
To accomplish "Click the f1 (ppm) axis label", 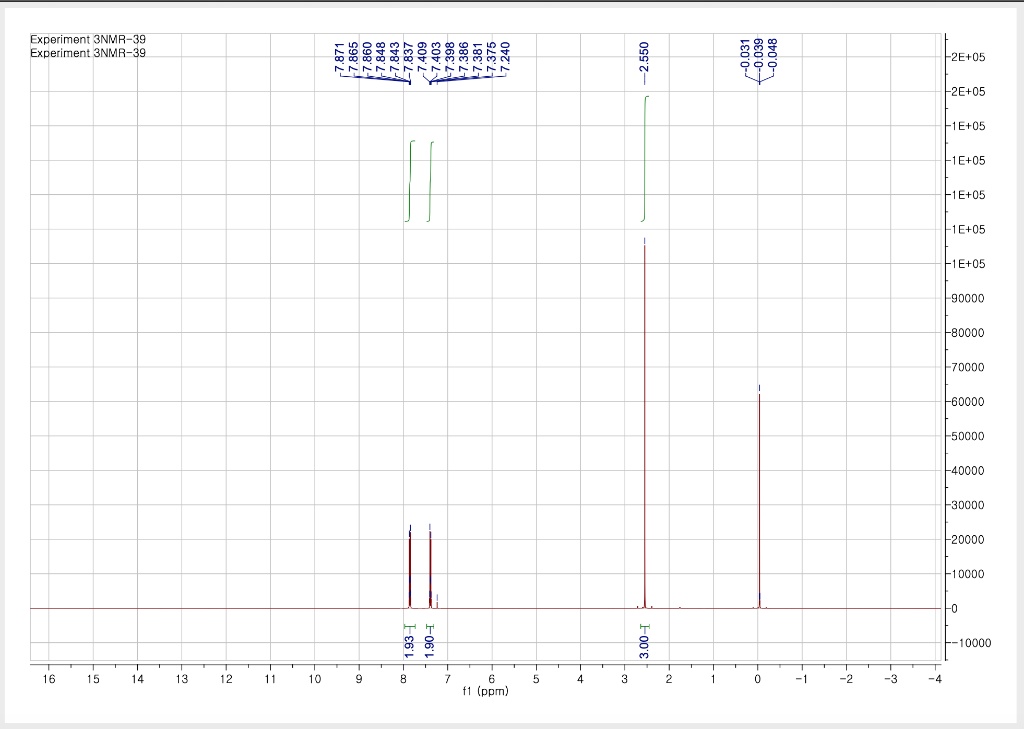I will 484,690.
